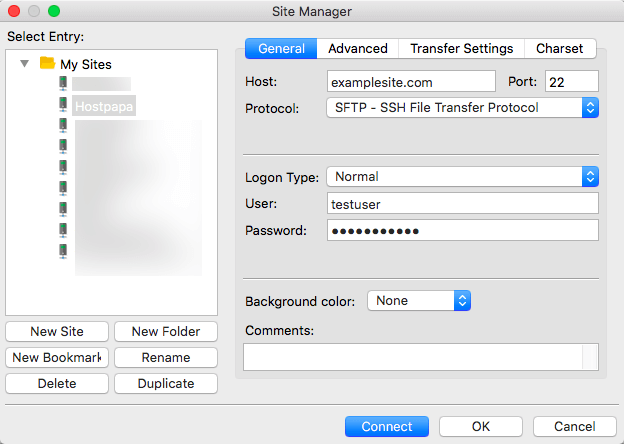The width and height of the screenshot is (624, 444).
Task: Click the Port number field
Action: click(571, 81)
